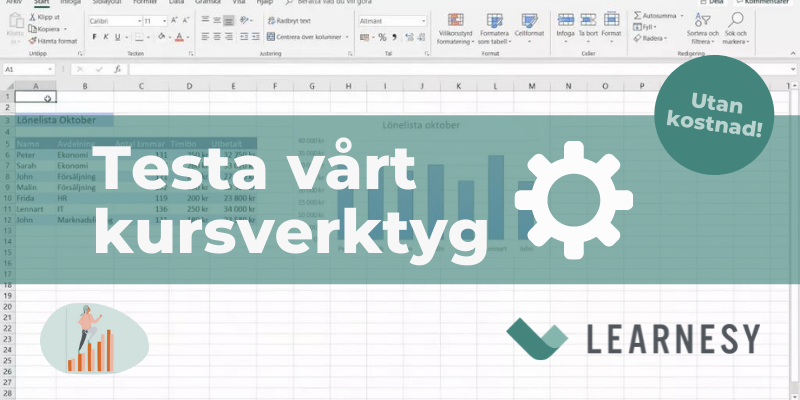Open Sök och markera magnifier
The image size is (800, 400).
736,20
